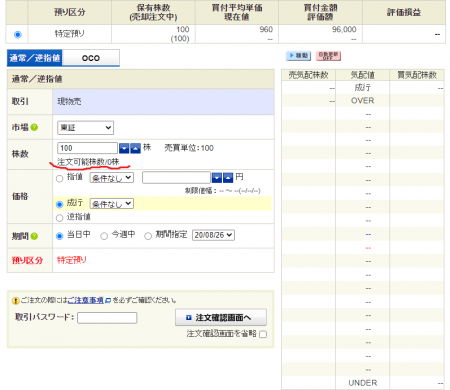450x390 pixels.
Task: Click the yellow warning icon beside ご注文の際には
Action: point(16,301)
